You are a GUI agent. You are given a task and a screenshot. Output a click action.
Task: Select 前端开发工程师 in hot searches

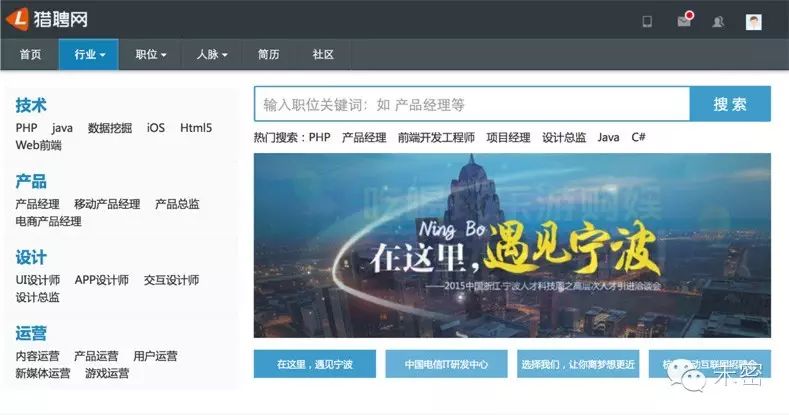pos(436,137)
